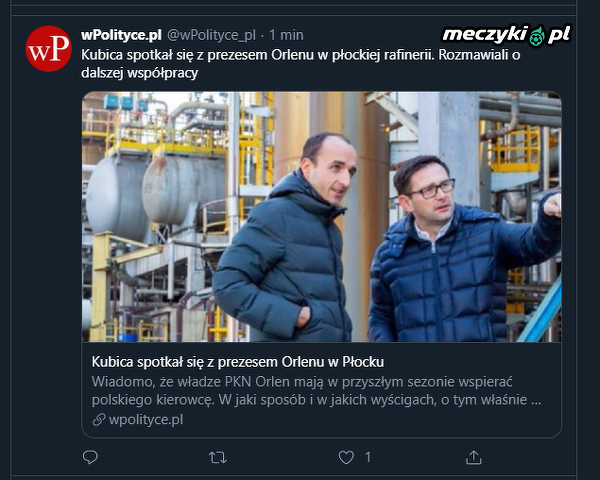This screenshot has width=600, height=480.
Task: Click the "1 min" tweet timestamp
Action: pos(285,34)
